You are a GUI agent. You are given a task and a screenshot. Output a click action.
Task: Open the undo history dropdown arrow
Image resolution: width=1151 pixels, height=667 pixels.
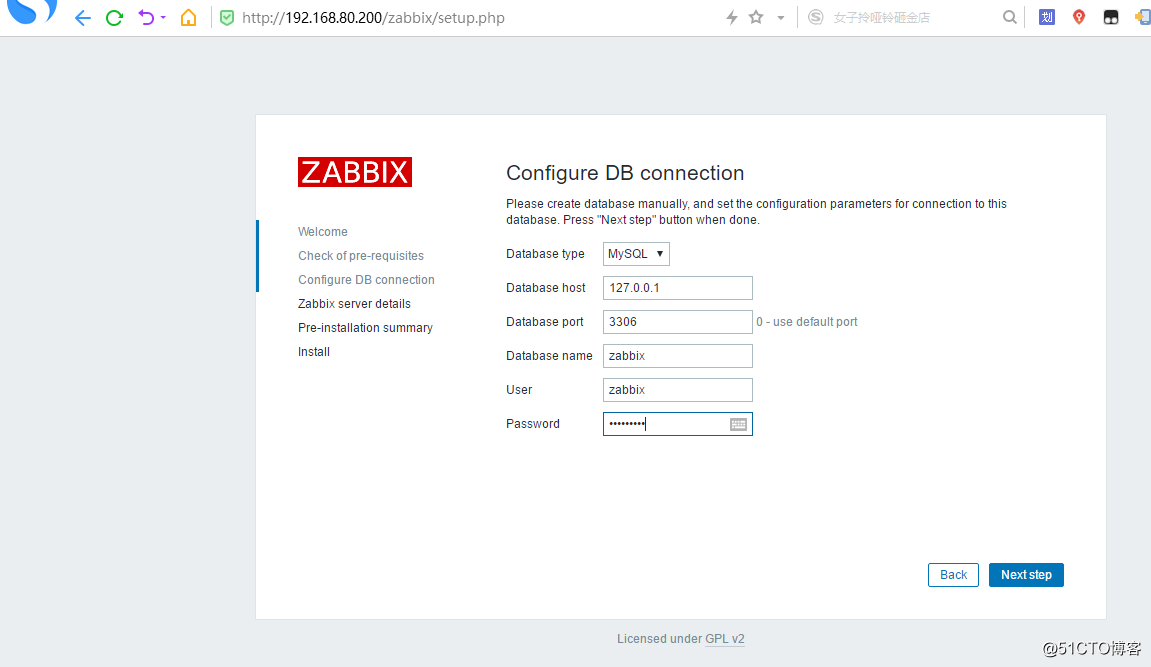pyautogui.click(x=161, y=17)
